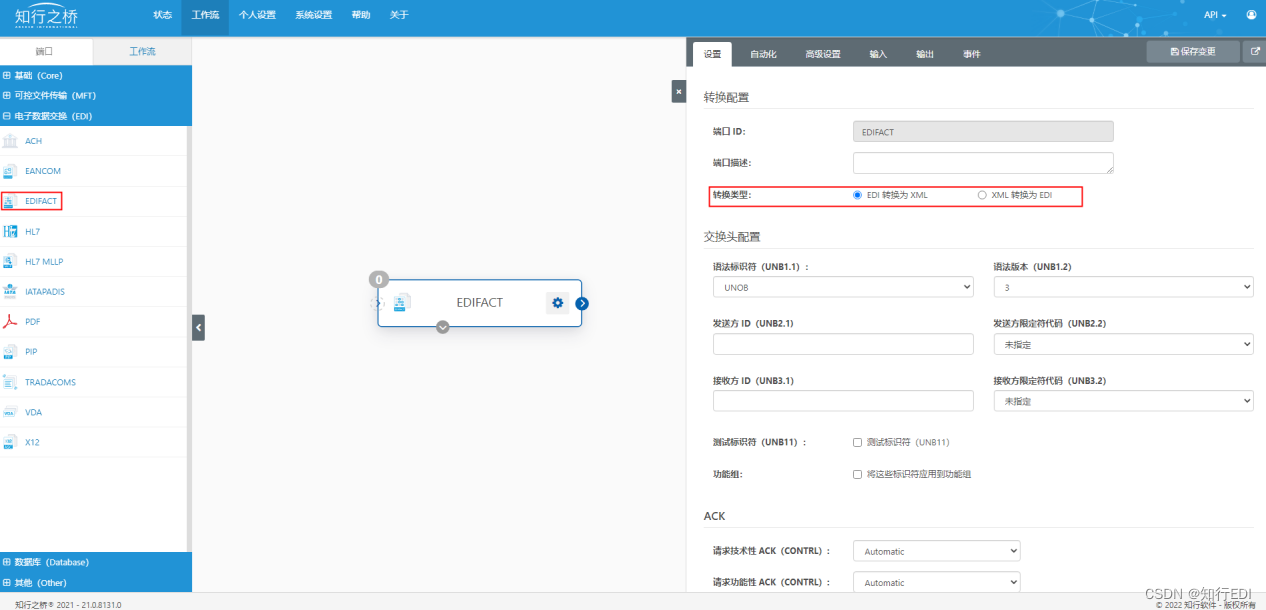Select the EANCOM connector icon
The width and height of the screenshot is (1266, 610).
click(x=10, y=171)
